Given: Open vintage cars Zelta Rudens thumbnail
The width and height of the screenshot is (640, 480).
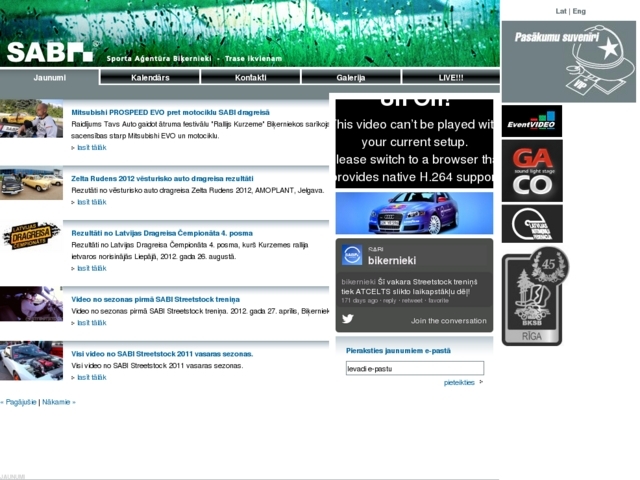Looking at the screenshot, I should (31, 183).
